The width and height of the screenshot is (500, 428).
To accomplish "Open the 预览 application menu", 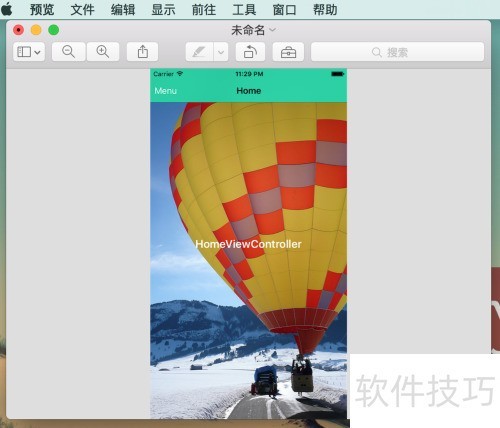I will point(42,9).
